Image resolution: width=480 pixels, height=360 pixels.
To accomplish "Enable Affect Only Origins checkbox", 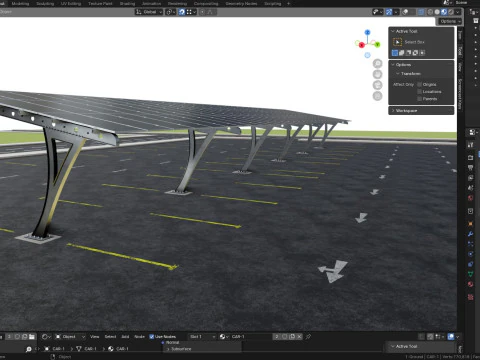I will click(420, 85).
